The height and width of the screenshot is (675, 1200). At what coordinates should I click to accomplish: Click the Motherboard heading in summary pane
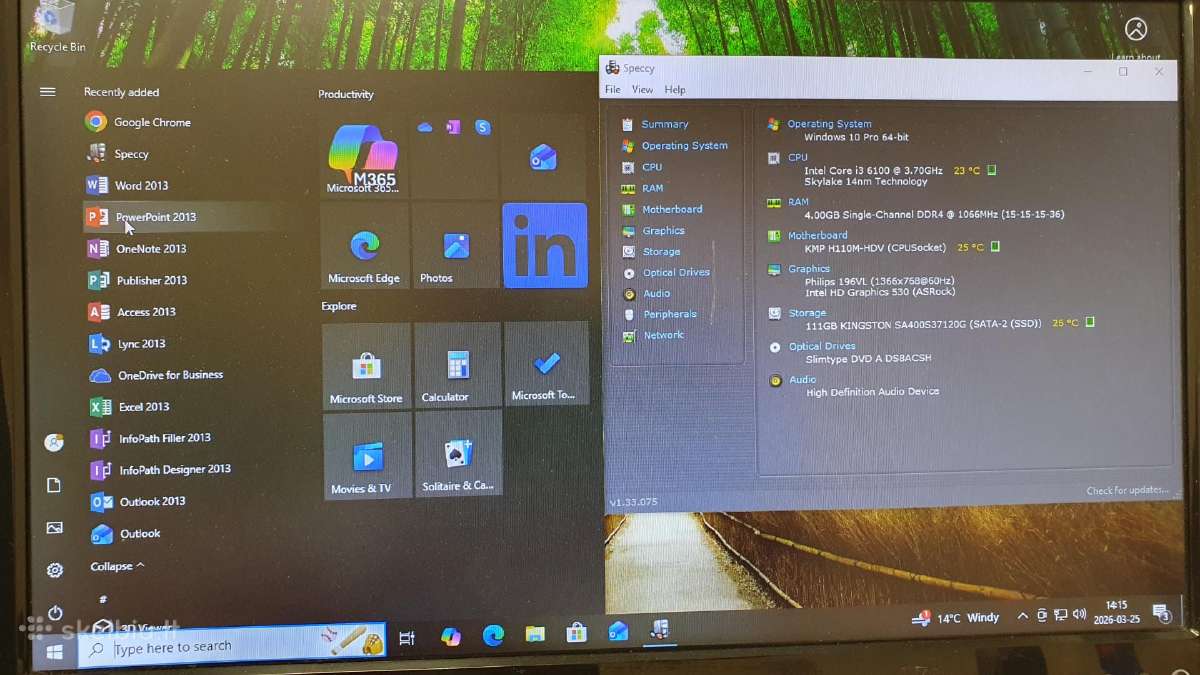pos(817,236)
